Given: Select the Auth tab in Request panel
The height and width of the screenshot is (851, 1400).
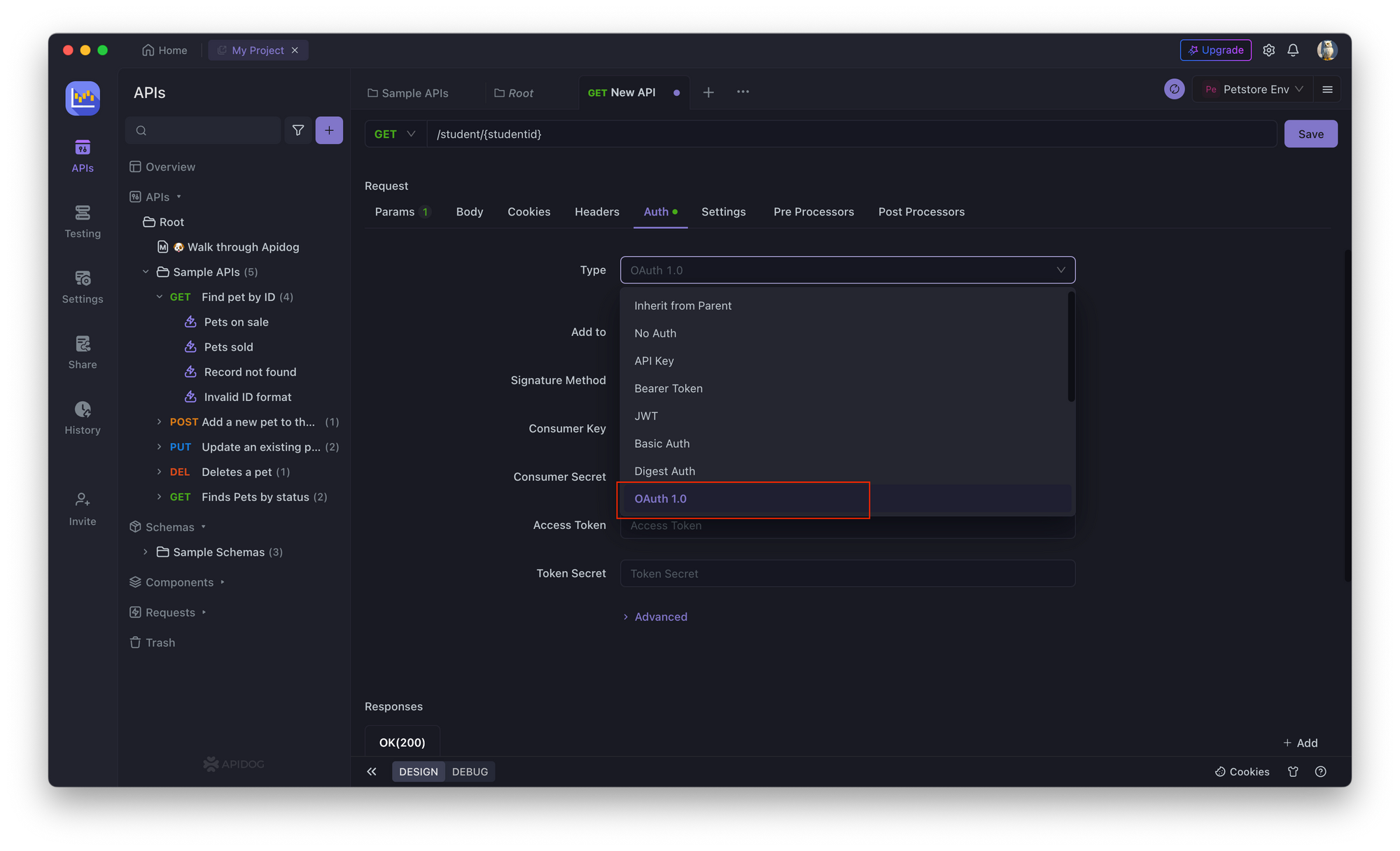Looking at the screenshot, I should (x=656, y=211).
